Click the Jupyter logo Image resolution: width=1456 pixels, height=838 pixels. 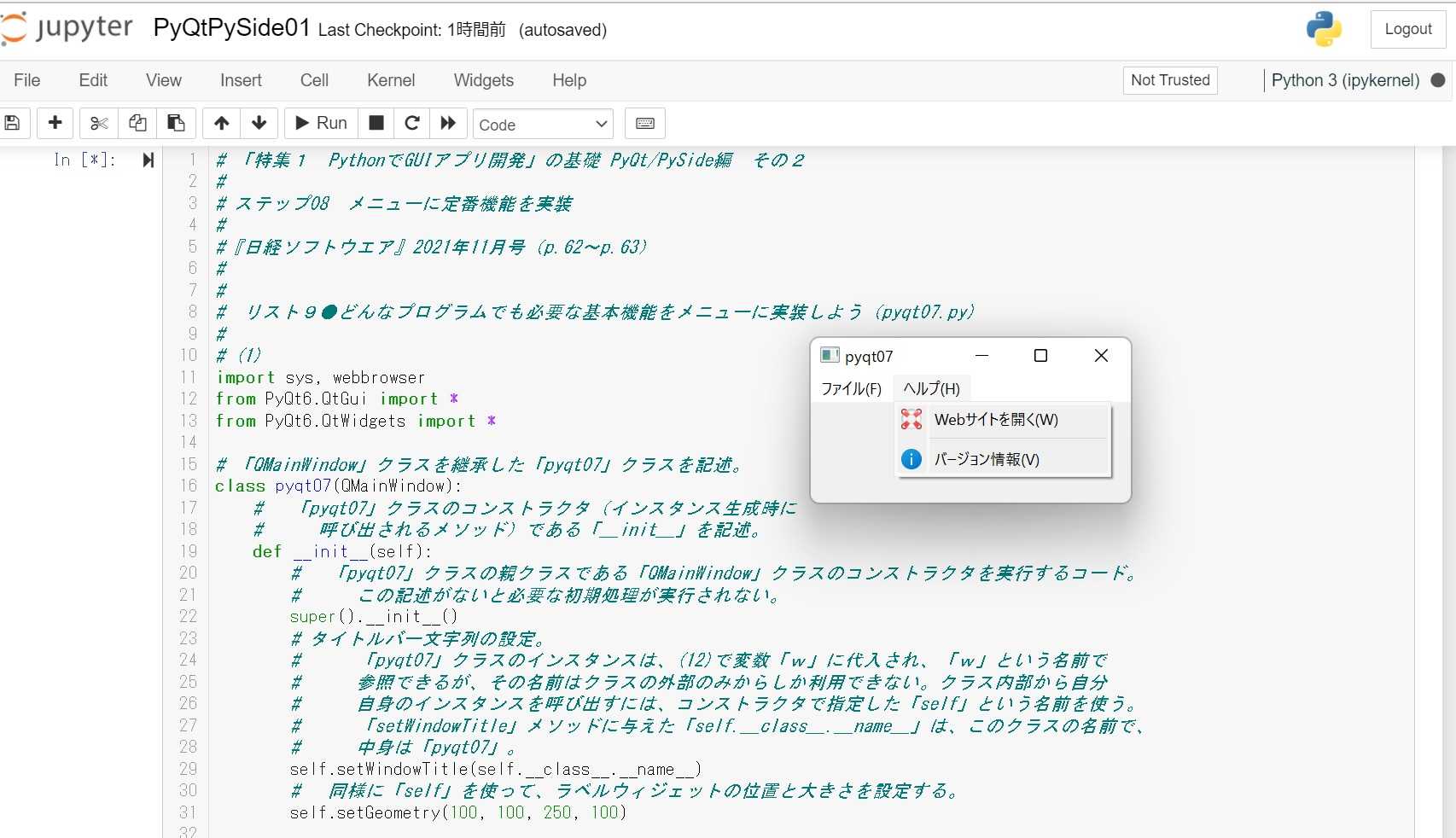click(68, 28)
